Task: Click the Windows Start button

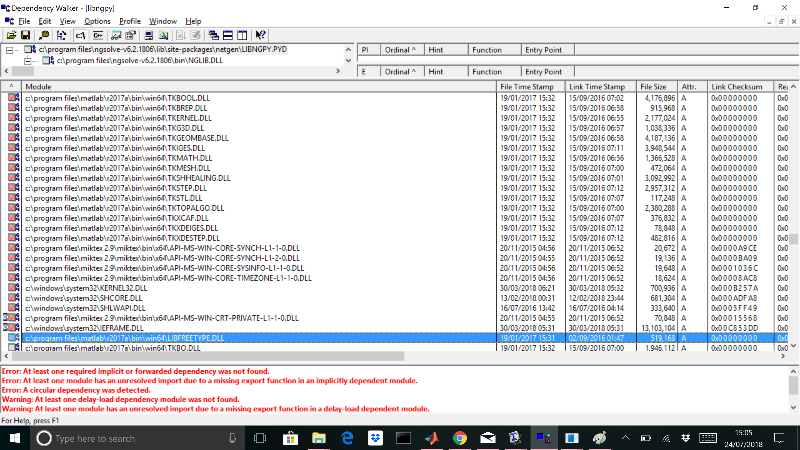Action: tap(14, 438)
